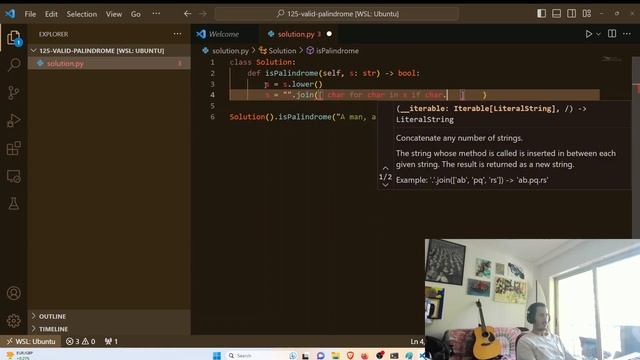This screenshot has width=640, height=360.
Task: Click 'class Solution:' on line 1
Action: pos(262,62)
